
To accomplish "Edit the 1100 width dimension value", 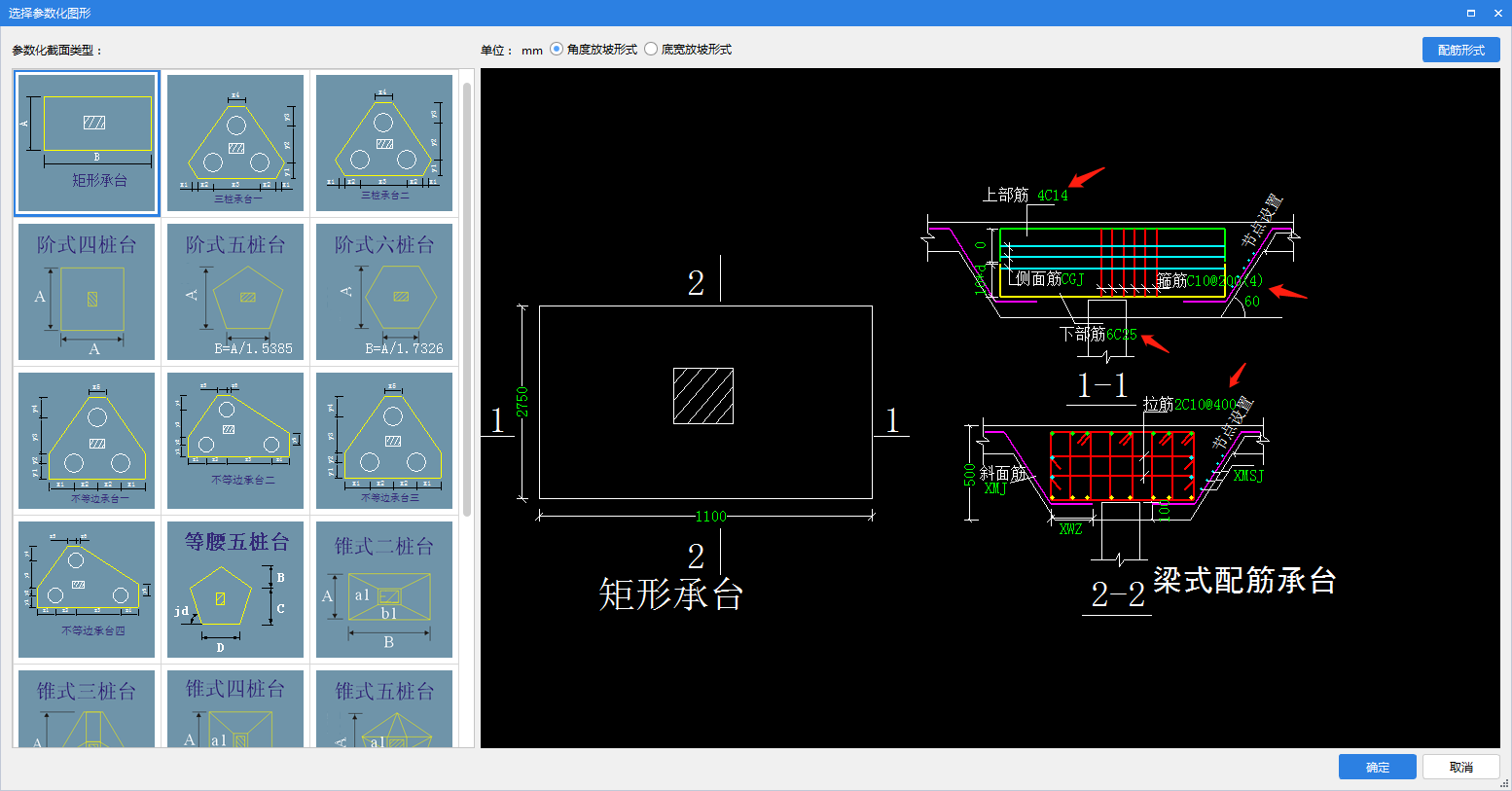I will click(710, 517).
